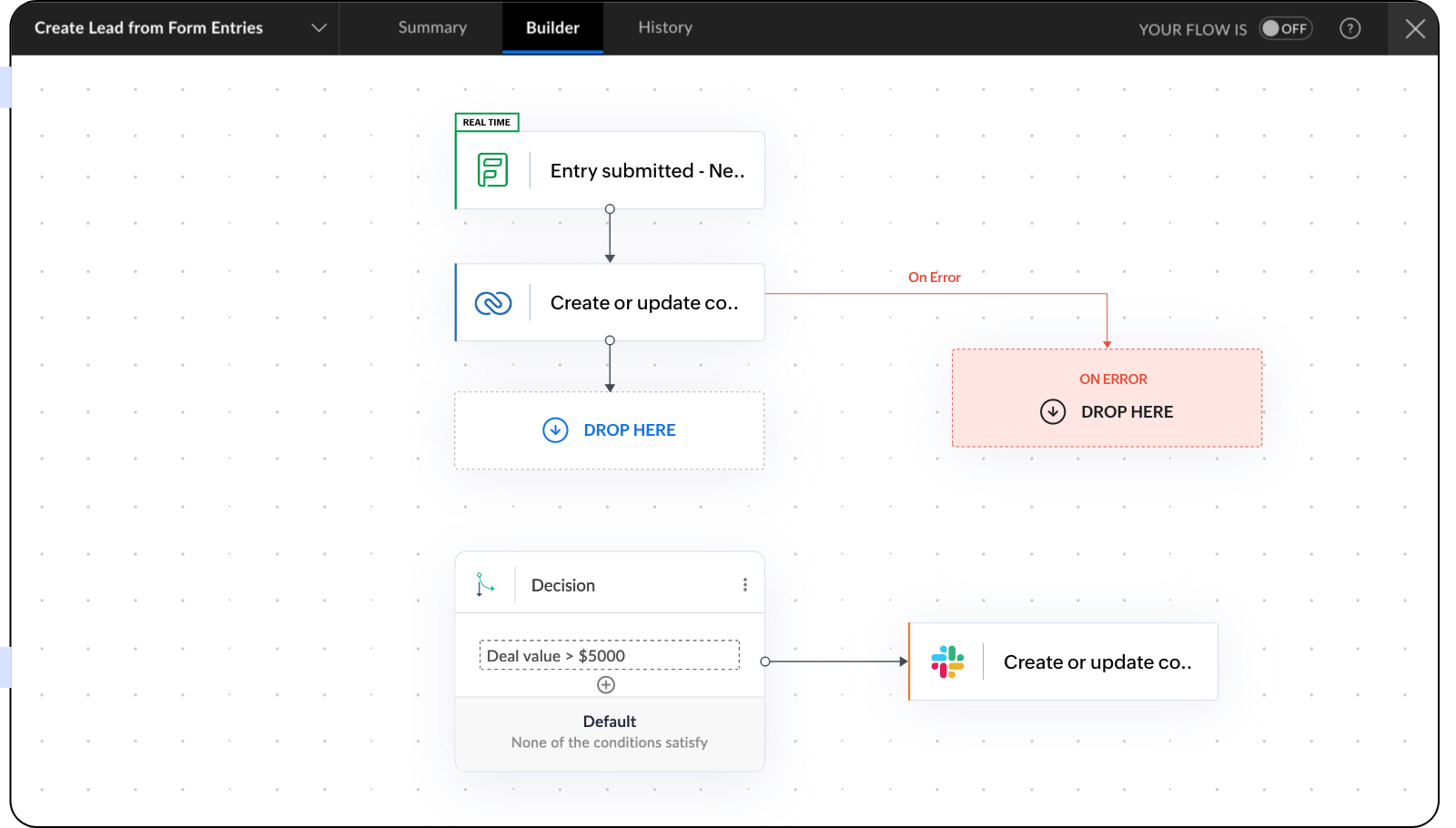The width and height of the screenshot is (1456, 828).
Task: Click the 'Deal value > $5000' condition
Action: (609, 656)
